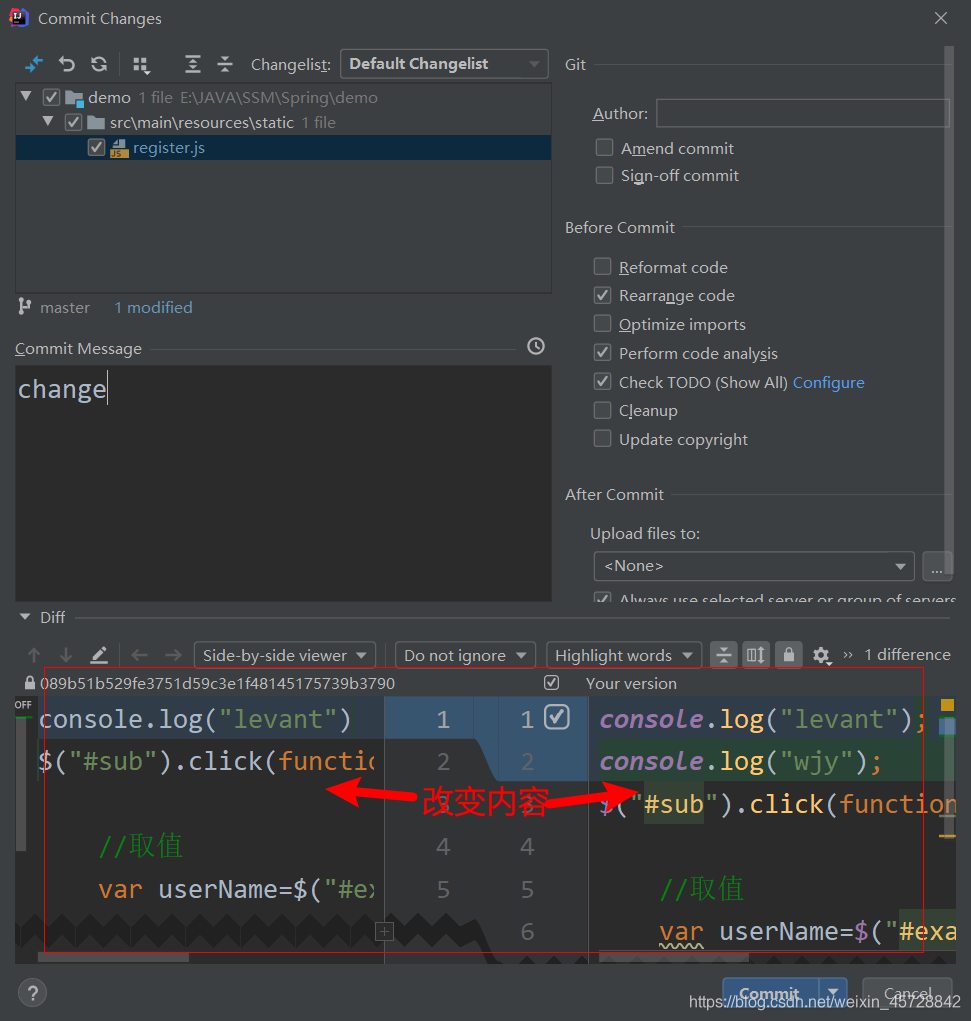Click the OFF indicator beside the left diff pane

(x=23, y=705)
